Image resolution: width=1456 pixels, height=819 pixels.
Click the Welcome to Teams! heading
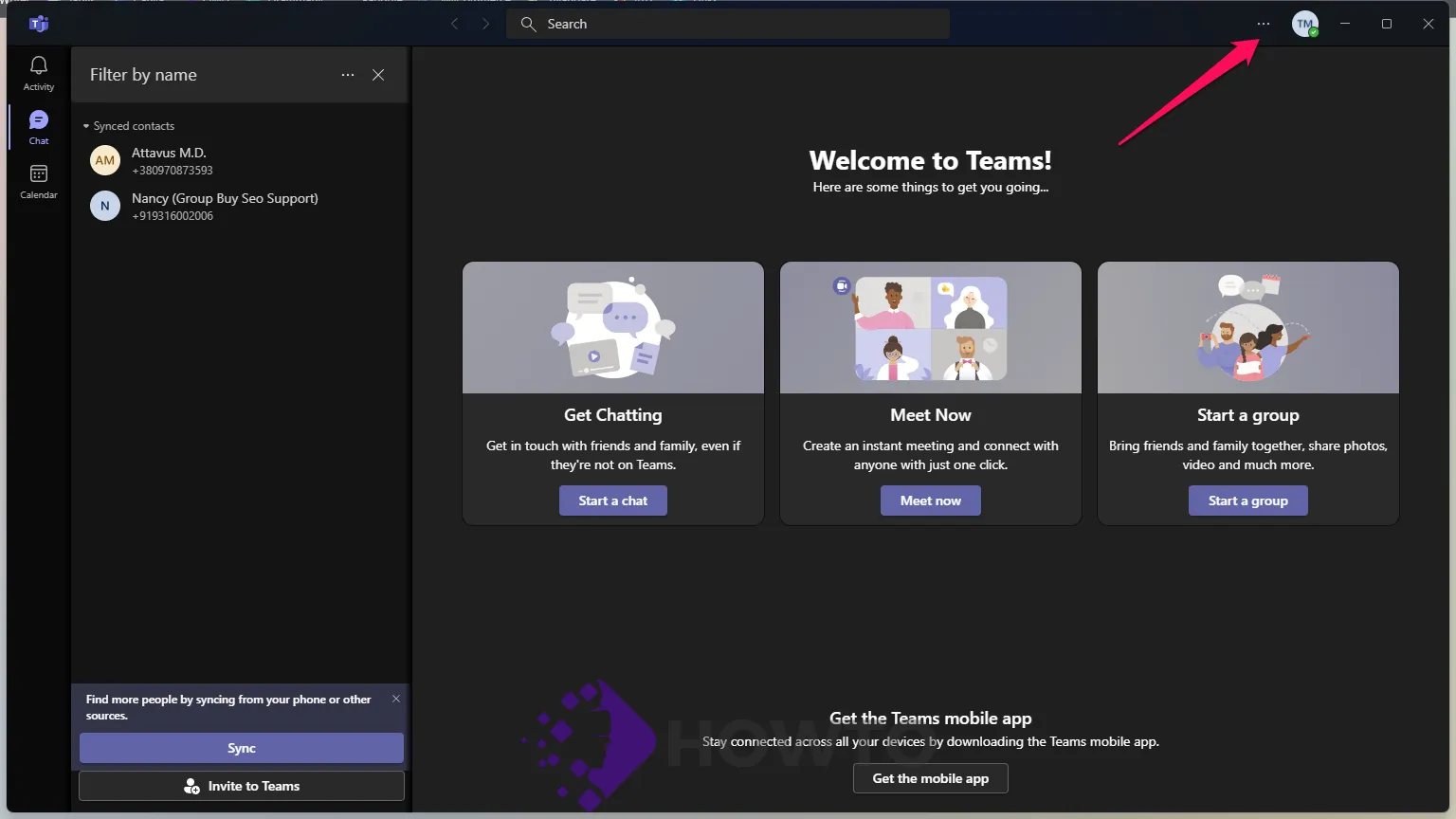coord(931,160)
